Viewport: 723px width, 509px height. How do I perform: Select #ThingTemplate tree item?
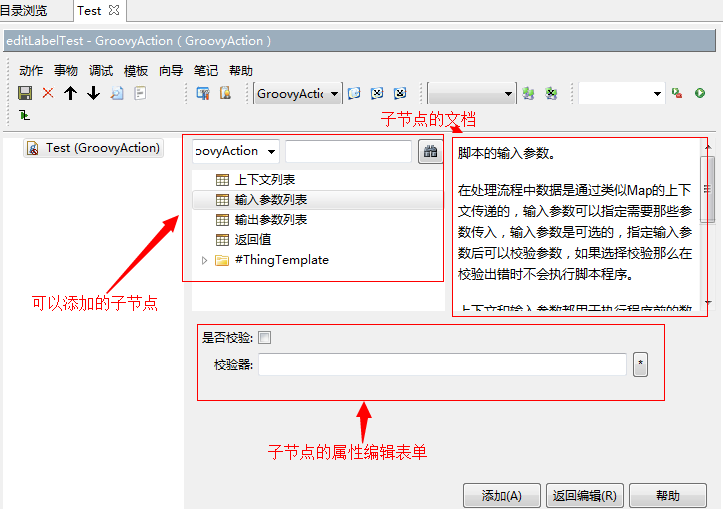click(282, 260)
